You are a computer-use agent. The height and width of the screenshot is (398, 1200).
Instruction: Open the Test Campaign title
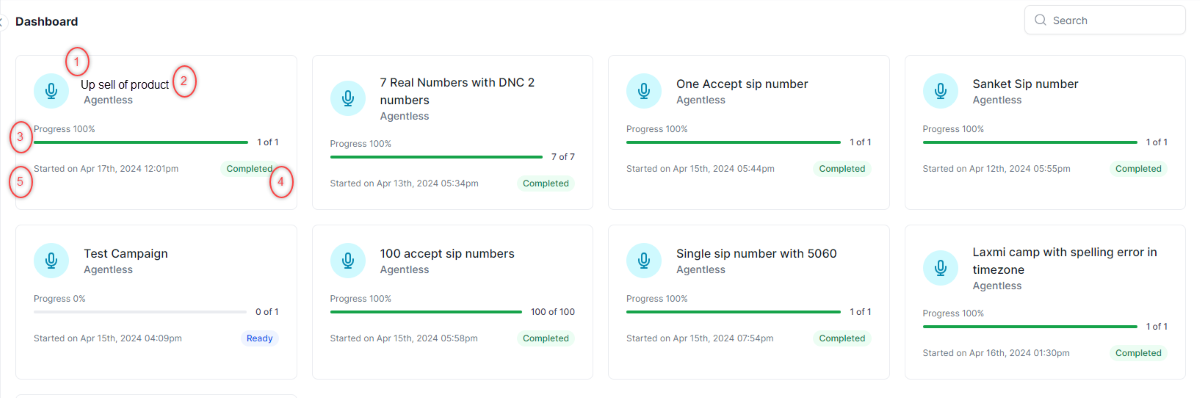pos(126,254)
